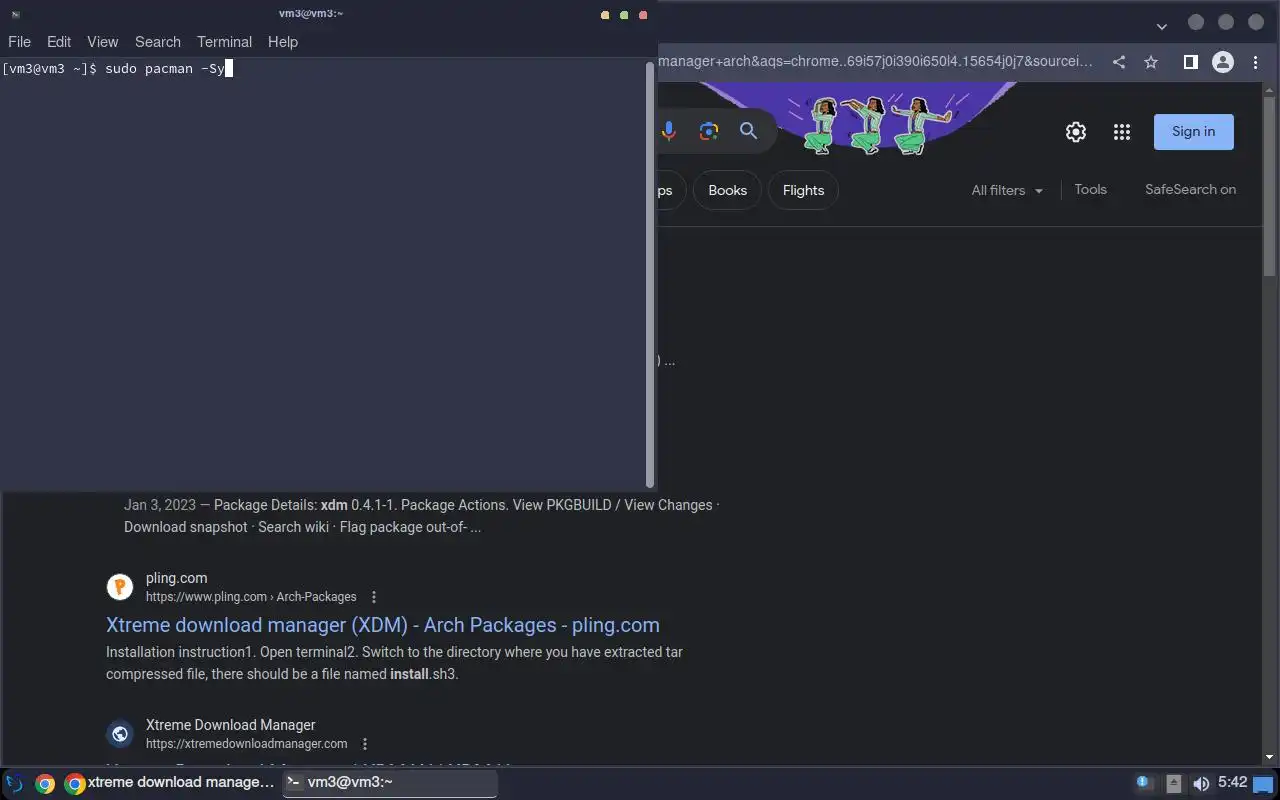Click the 5:42 clock
The width and height of the screenshot is (1280, 800).
click(1232, 782)
